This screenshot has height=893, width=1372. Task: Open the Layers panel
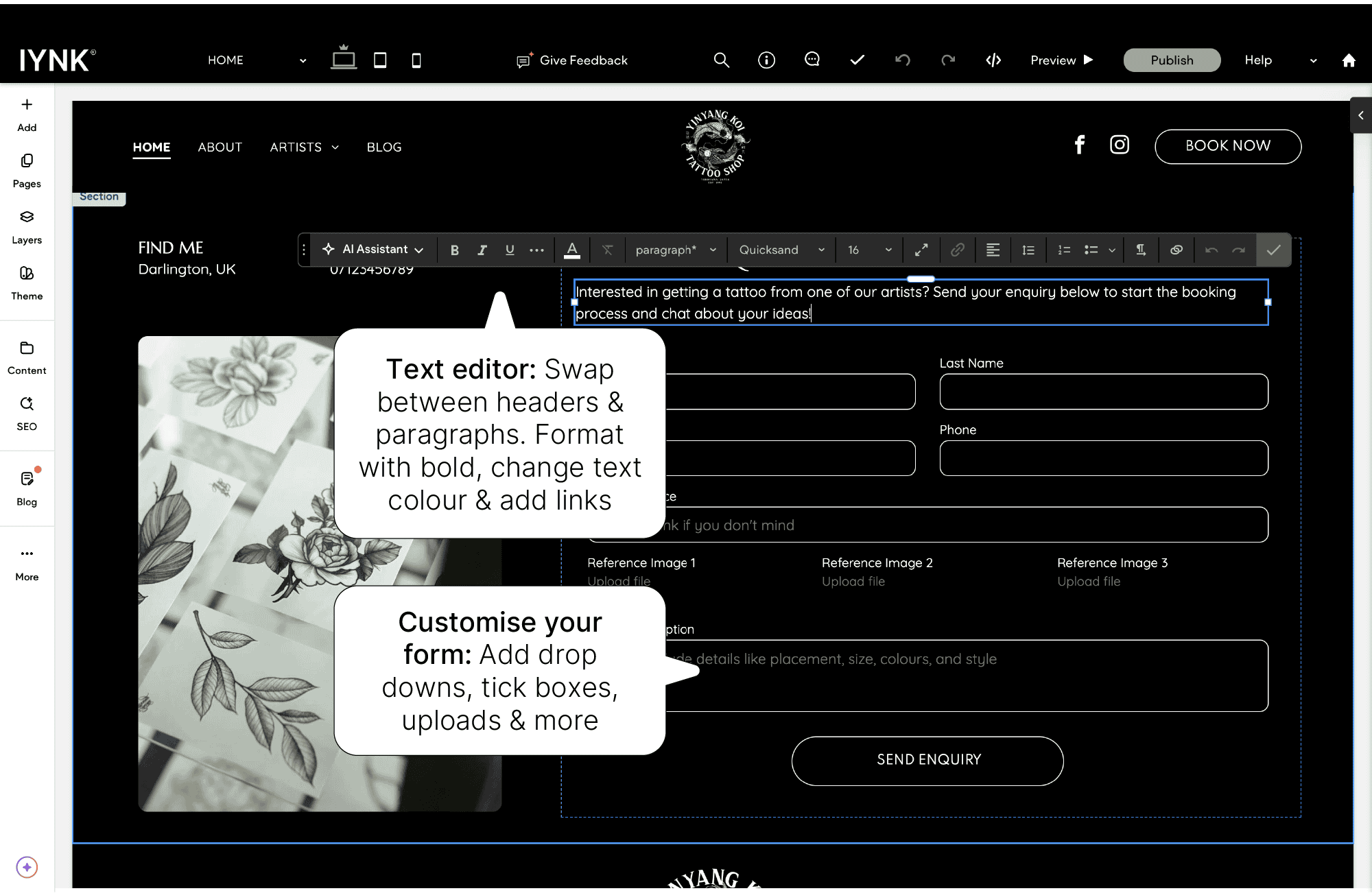(x=27, y=226)
